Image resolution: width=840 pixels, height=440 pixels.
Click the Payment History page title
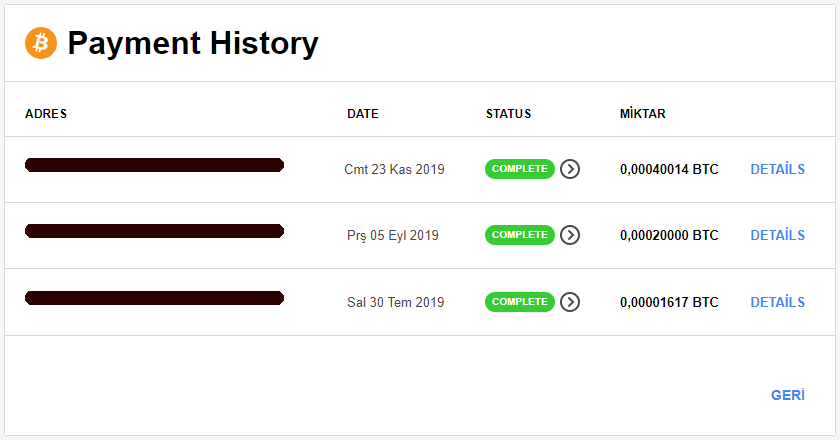[x=193, y=44]
